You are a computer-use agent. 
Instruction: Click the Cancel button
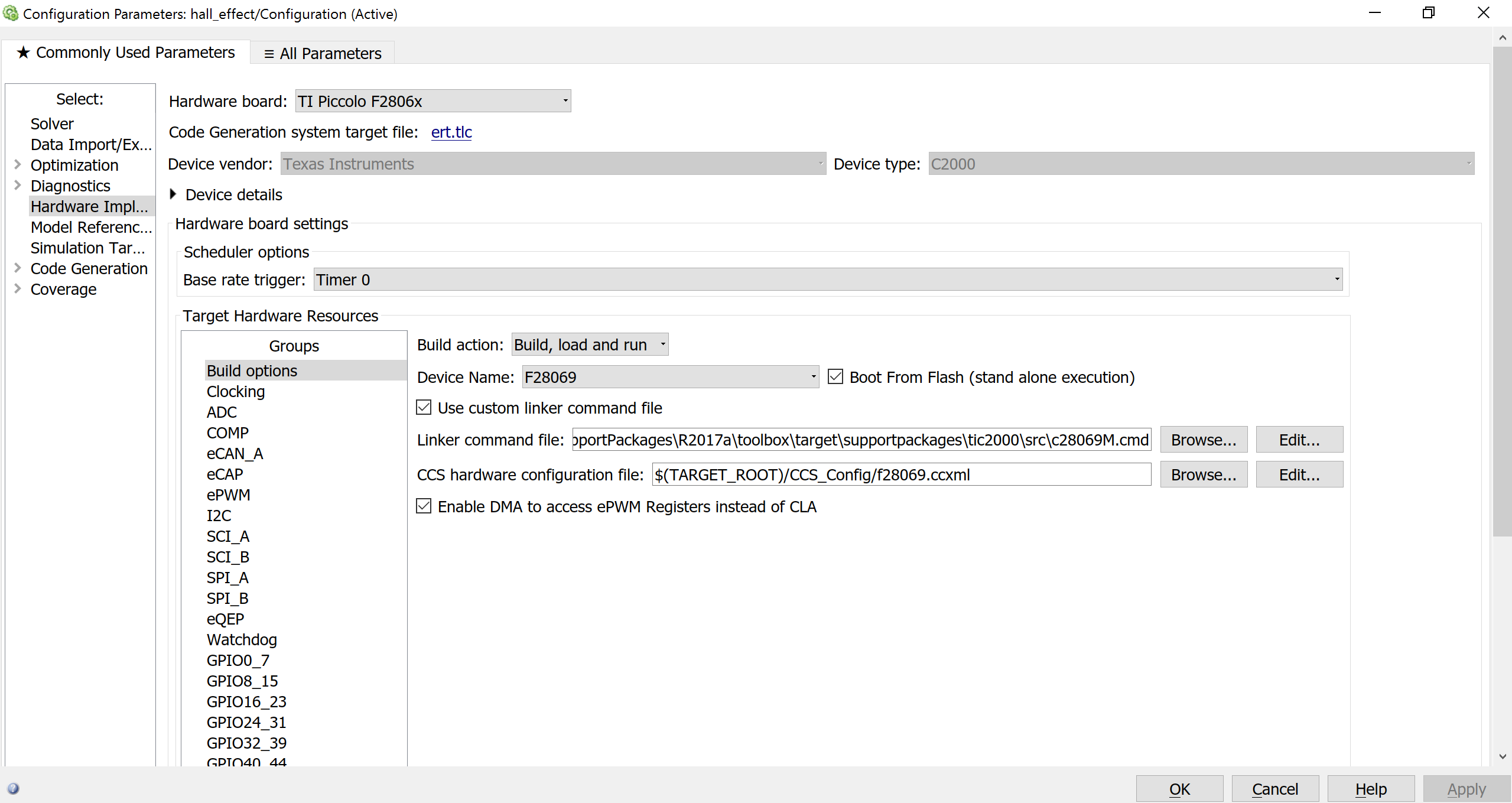[x=1275, y=789]
